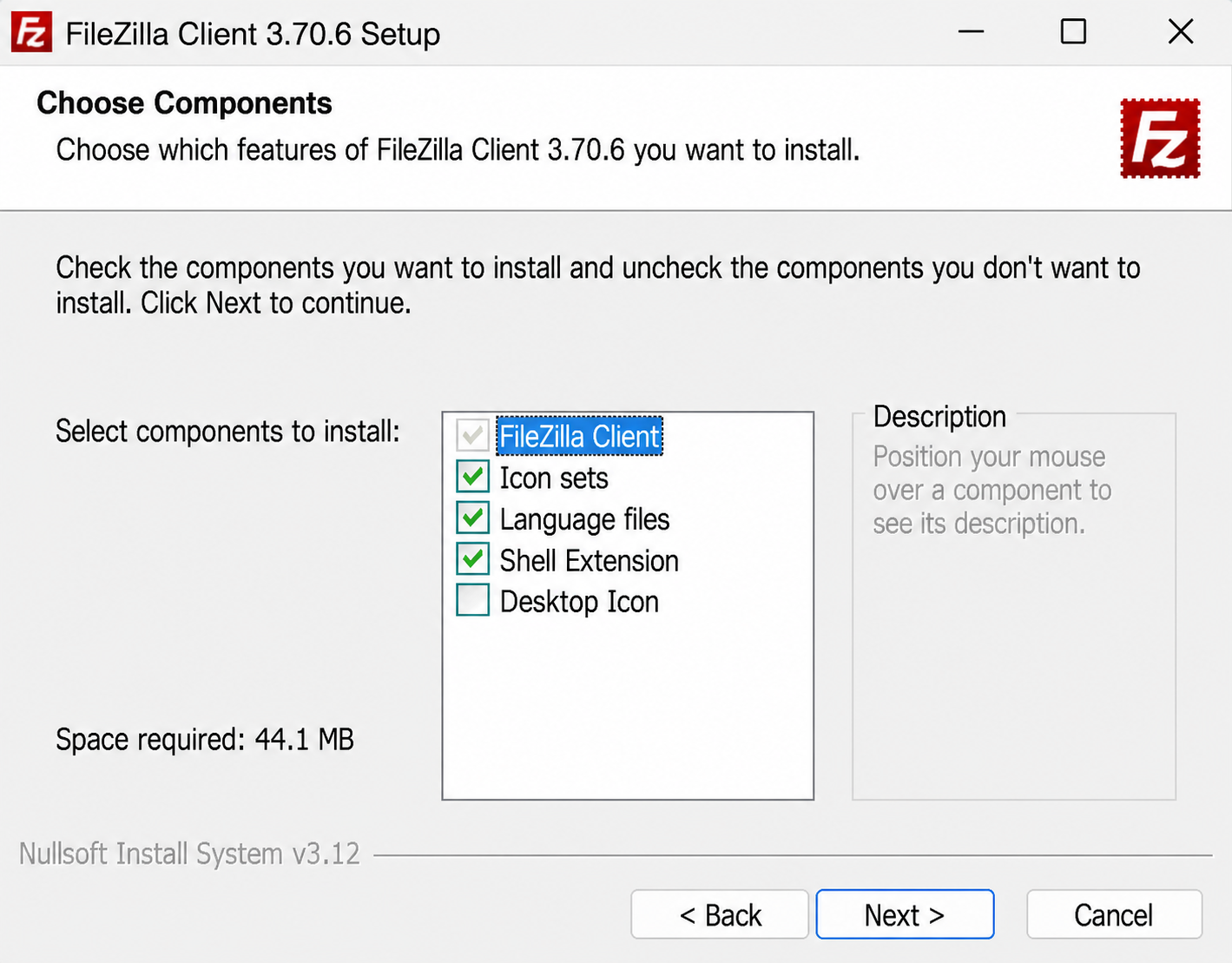Enable the Desktop Icon checkbox
1232x963 pixels.
(x=472, y=600)
